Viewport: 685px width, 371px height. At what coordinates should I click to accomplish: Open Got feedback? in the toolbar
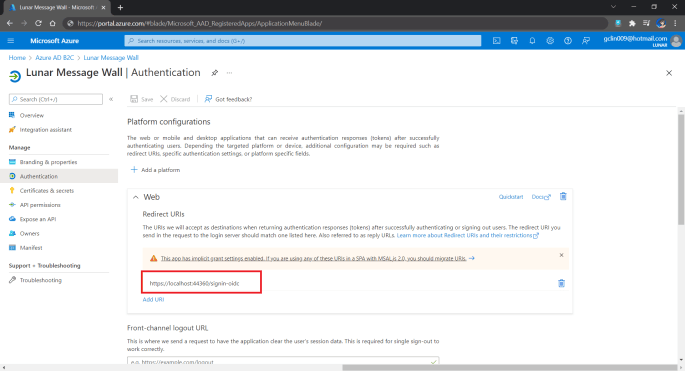pyautogui.click(x=228, y=99)
